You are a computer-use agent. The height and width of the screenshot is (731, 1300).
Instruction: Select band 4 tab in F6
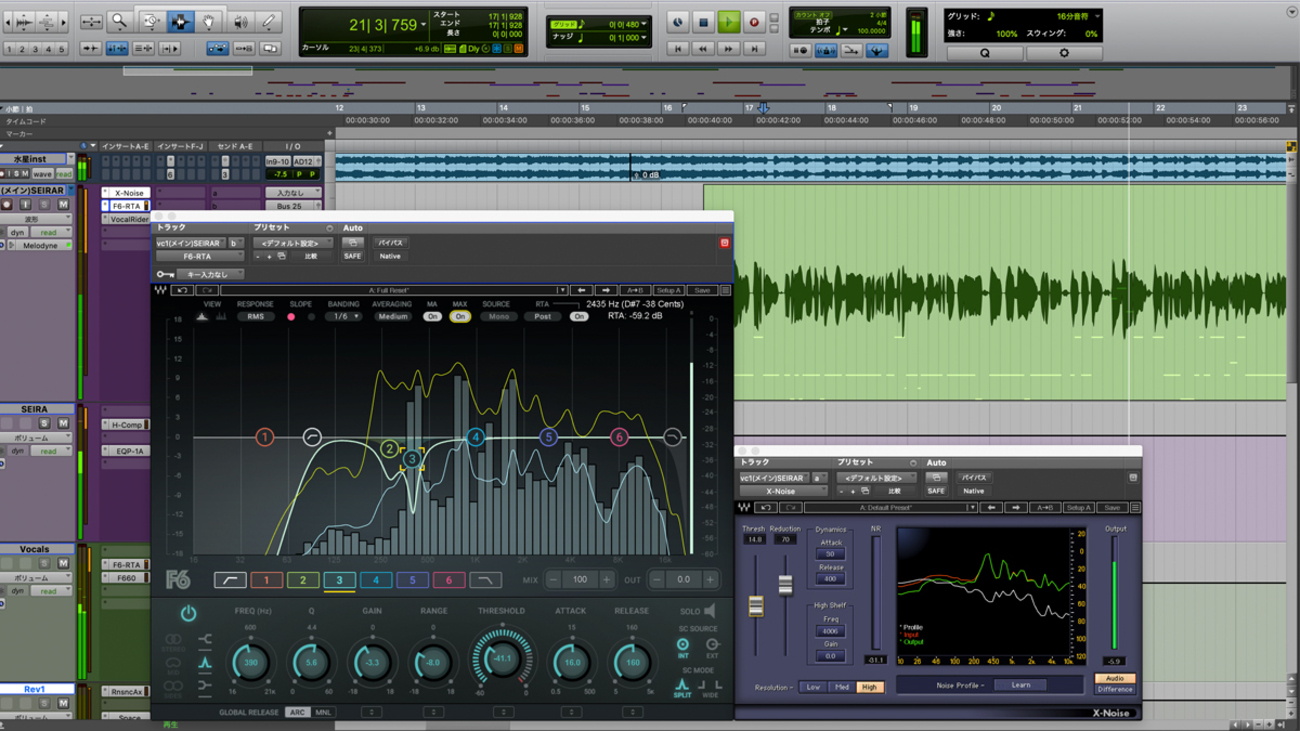[x=376, y=580]
